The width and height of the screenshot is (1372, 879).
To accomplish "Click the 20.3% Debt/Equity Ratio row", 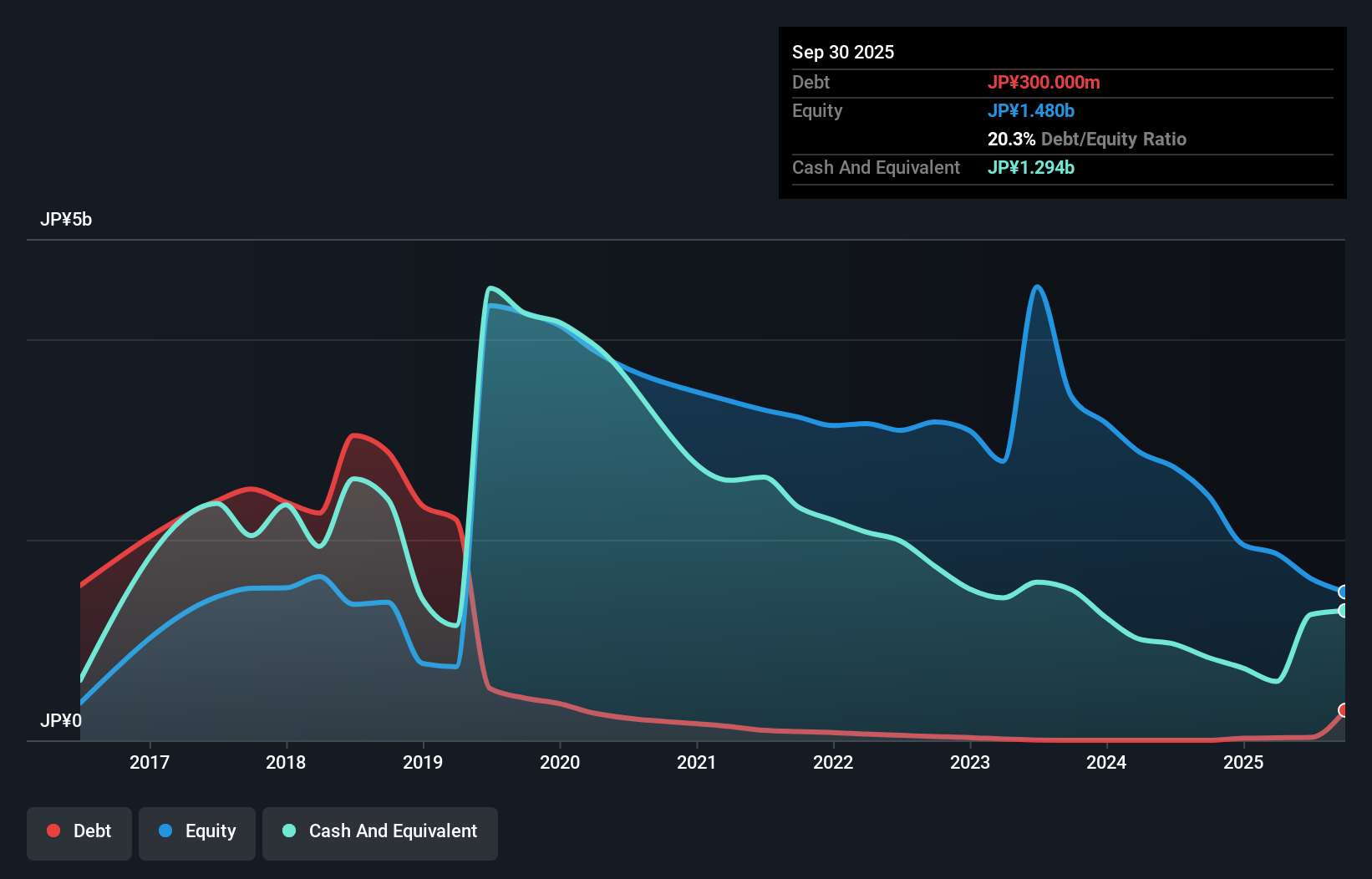I will [x=1087, y=139].
